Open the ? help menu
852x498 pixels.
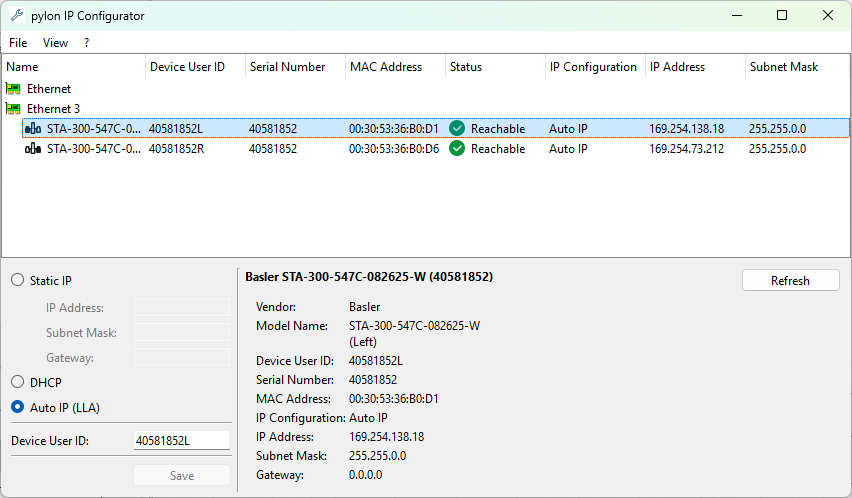[x=86, y=42]
